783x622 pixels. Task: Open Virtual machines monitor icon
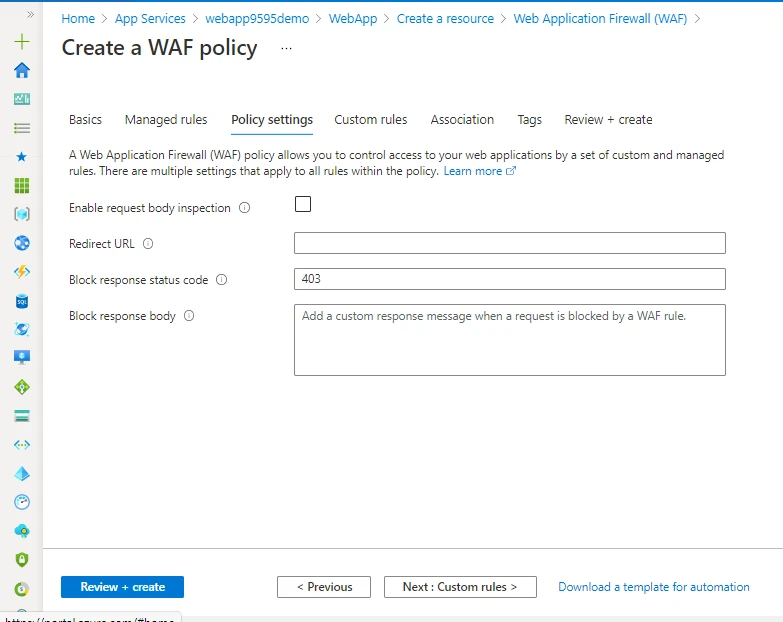(22, 358)
